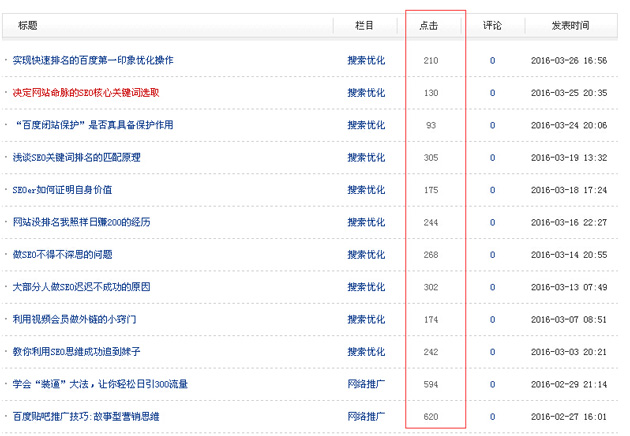Click 搜索优化 category in the first article row
Viewport: 630px width, 436px height.
[365, 61]
